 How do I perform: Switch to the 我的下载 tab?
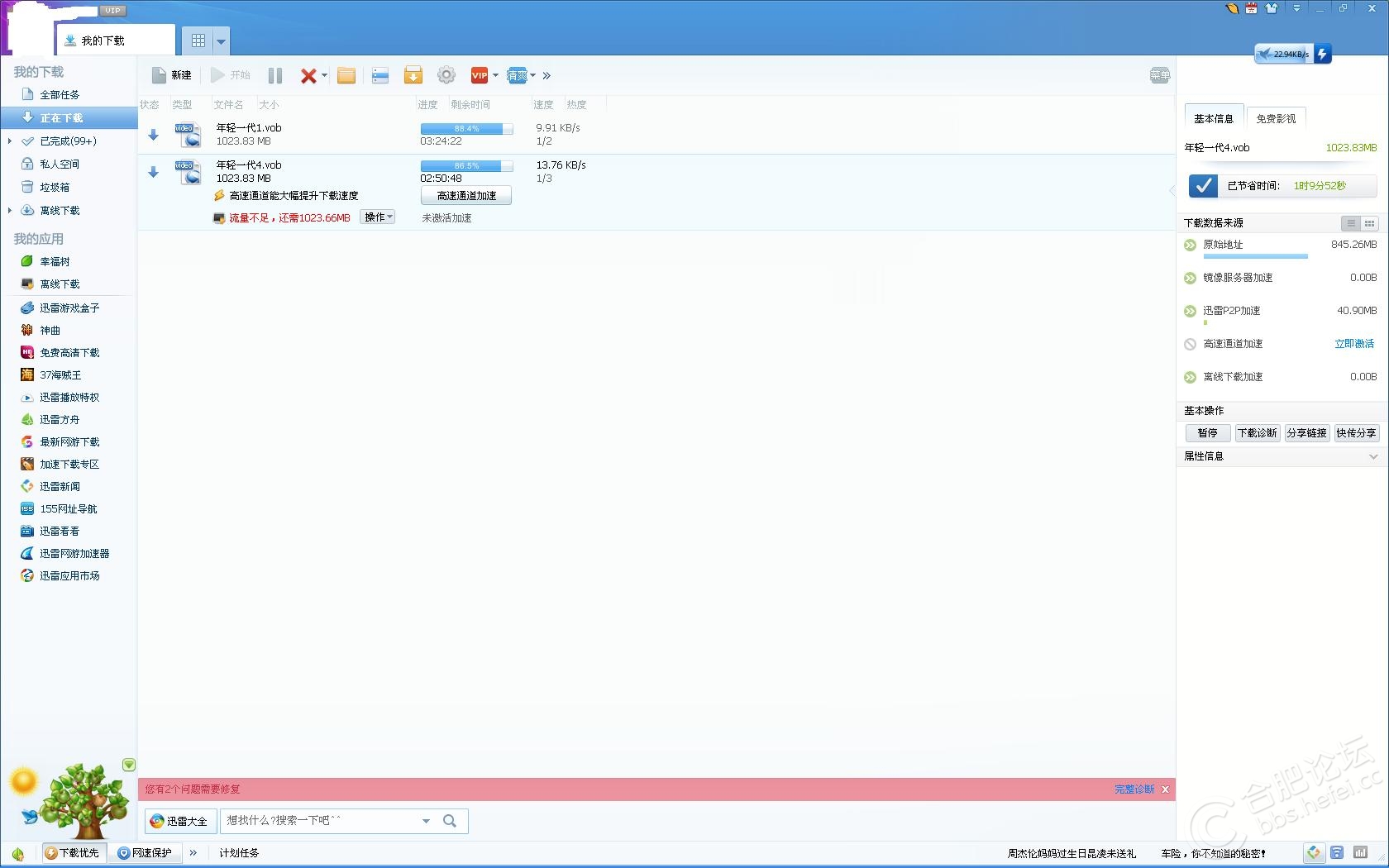coord(115,40)
